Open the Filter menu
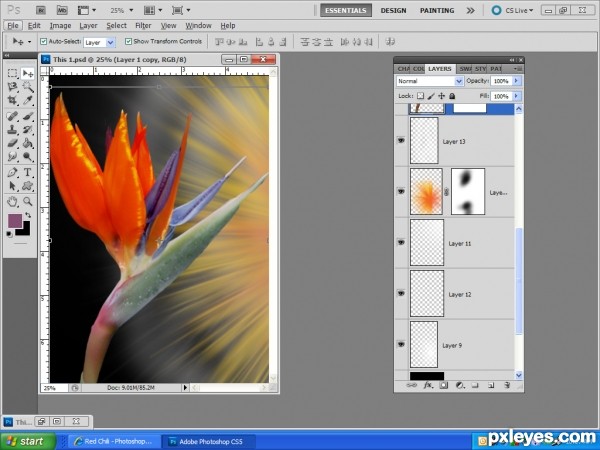 point(143,26)
